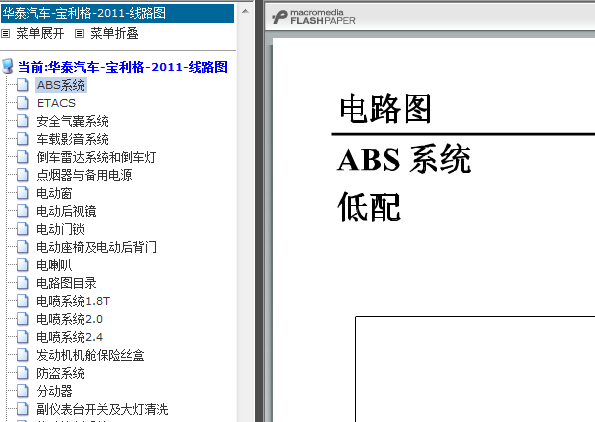595x422 pixels.
Task: Click the page icon beside 电喷系统2.0
Action: pos(23,319)
